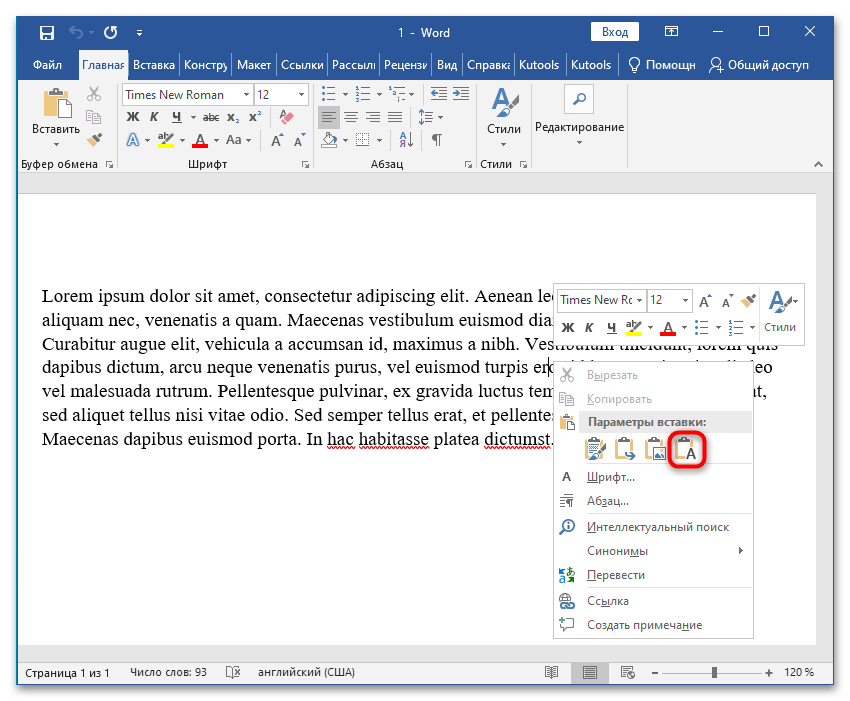Viewport: 850px width, 701px height.
Task: Click the zoom slider in the status bar
Action: coord(713,672)
